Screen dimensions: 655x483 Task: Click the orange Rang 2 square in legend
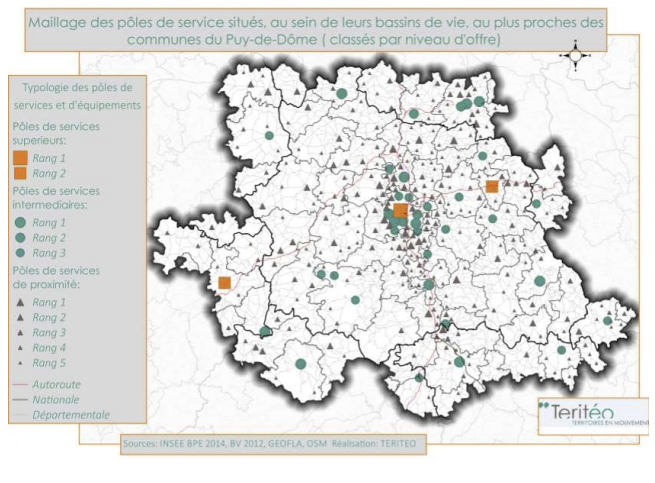pyautogui.click(x=20, y=173)
